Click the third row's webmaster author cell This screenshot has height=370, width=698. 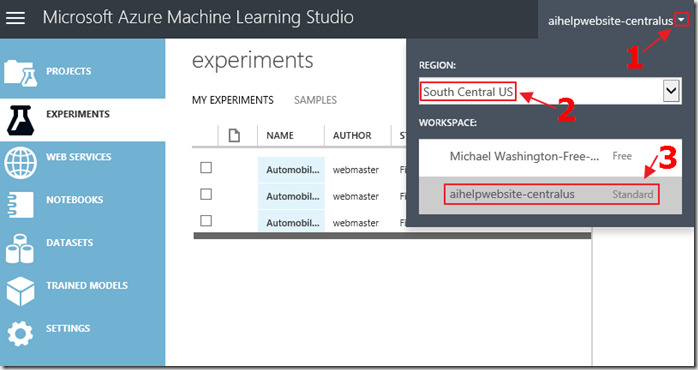pos(356,223)
